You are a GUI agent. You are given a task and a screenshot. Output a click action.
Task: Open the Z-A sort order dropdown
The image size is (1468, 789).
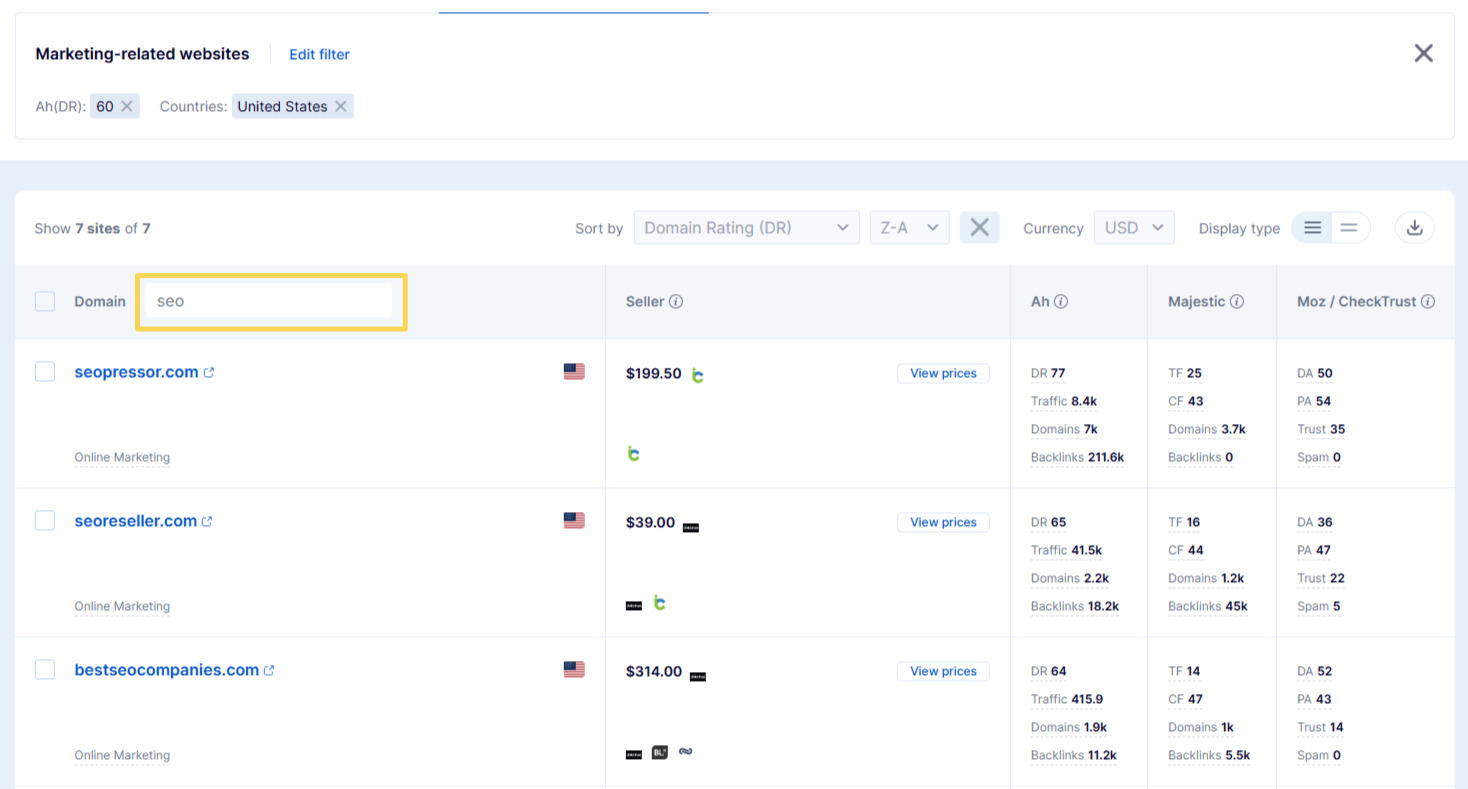coord(909,228)
